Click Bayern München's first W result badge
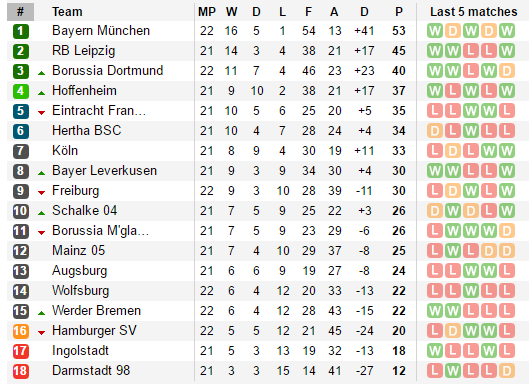Screen dimensions: 529x384 435,31
